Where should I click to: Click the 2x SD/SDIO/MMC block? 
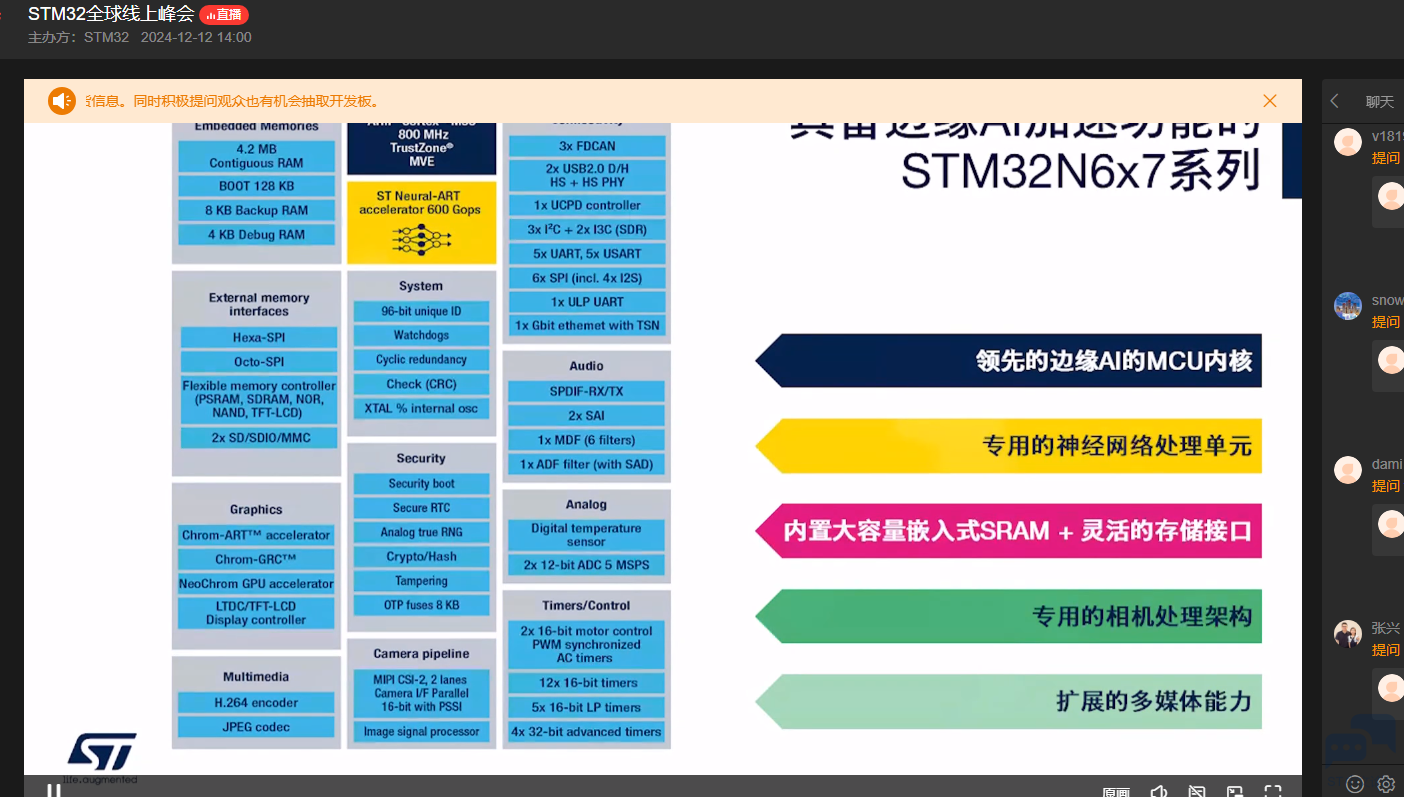coord(259,438)
